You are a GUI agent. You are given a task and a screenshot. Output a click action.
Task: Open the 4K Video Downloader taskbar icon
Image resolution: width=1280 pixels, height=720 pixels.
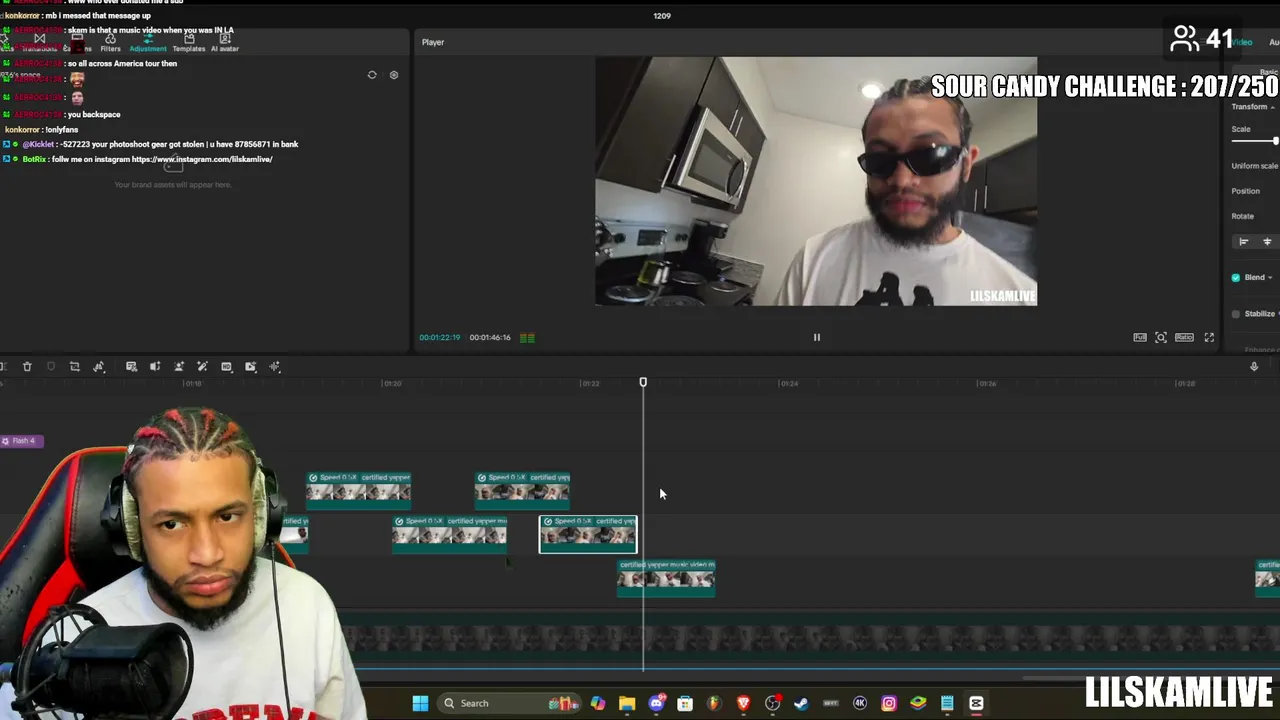click(860, 704)
